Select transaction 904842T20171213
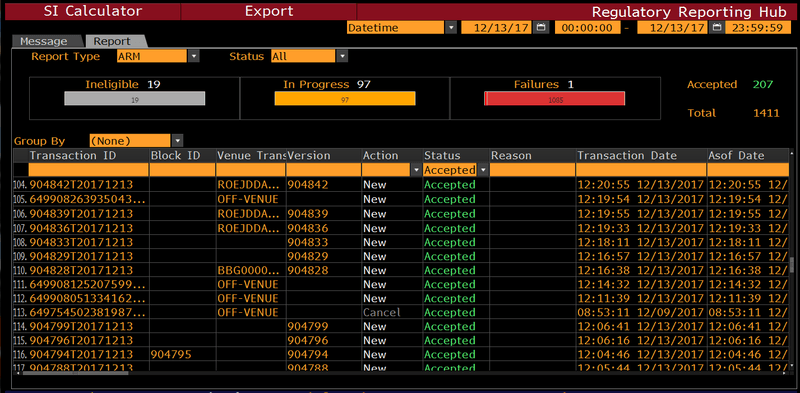 81,185
